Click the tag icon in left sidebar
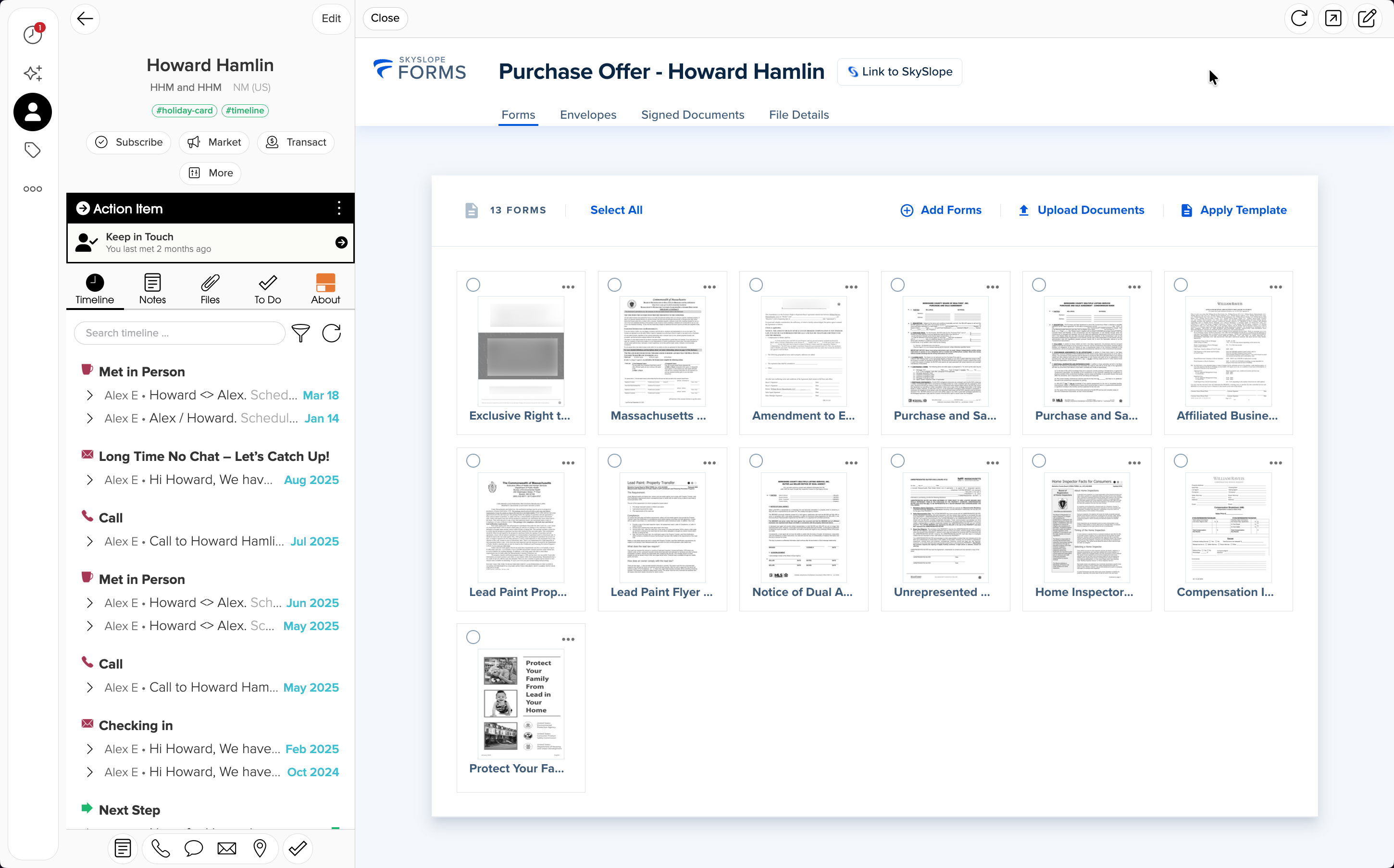Image resolution: width=1394 pixels, height=868 pixels. point(33,150)
